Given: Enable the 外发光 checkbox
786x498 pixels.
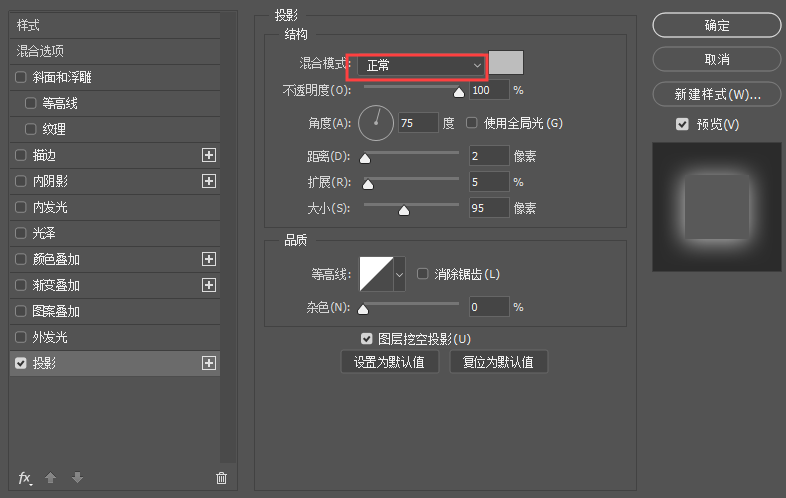Looking at the screenshot, I should click(21, 337).
